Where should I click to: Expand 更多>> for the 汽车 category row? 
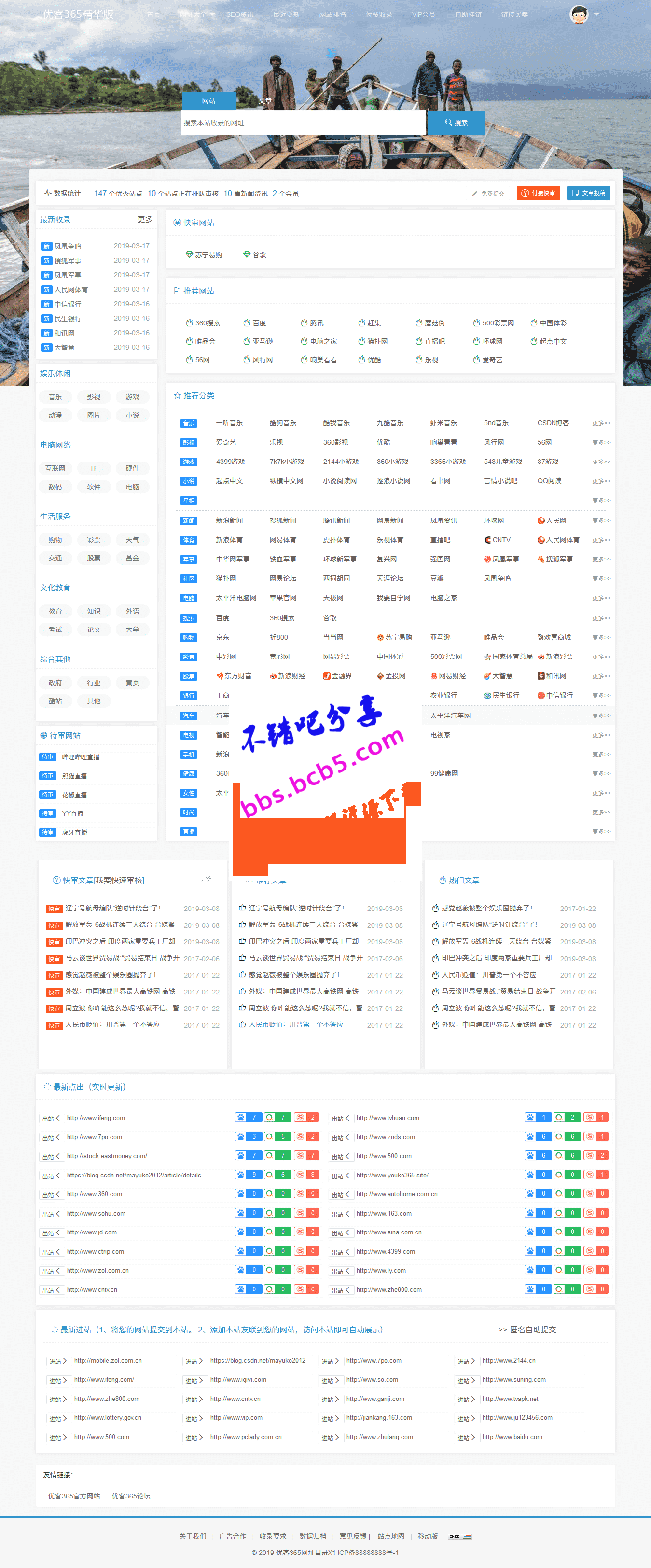601,715
